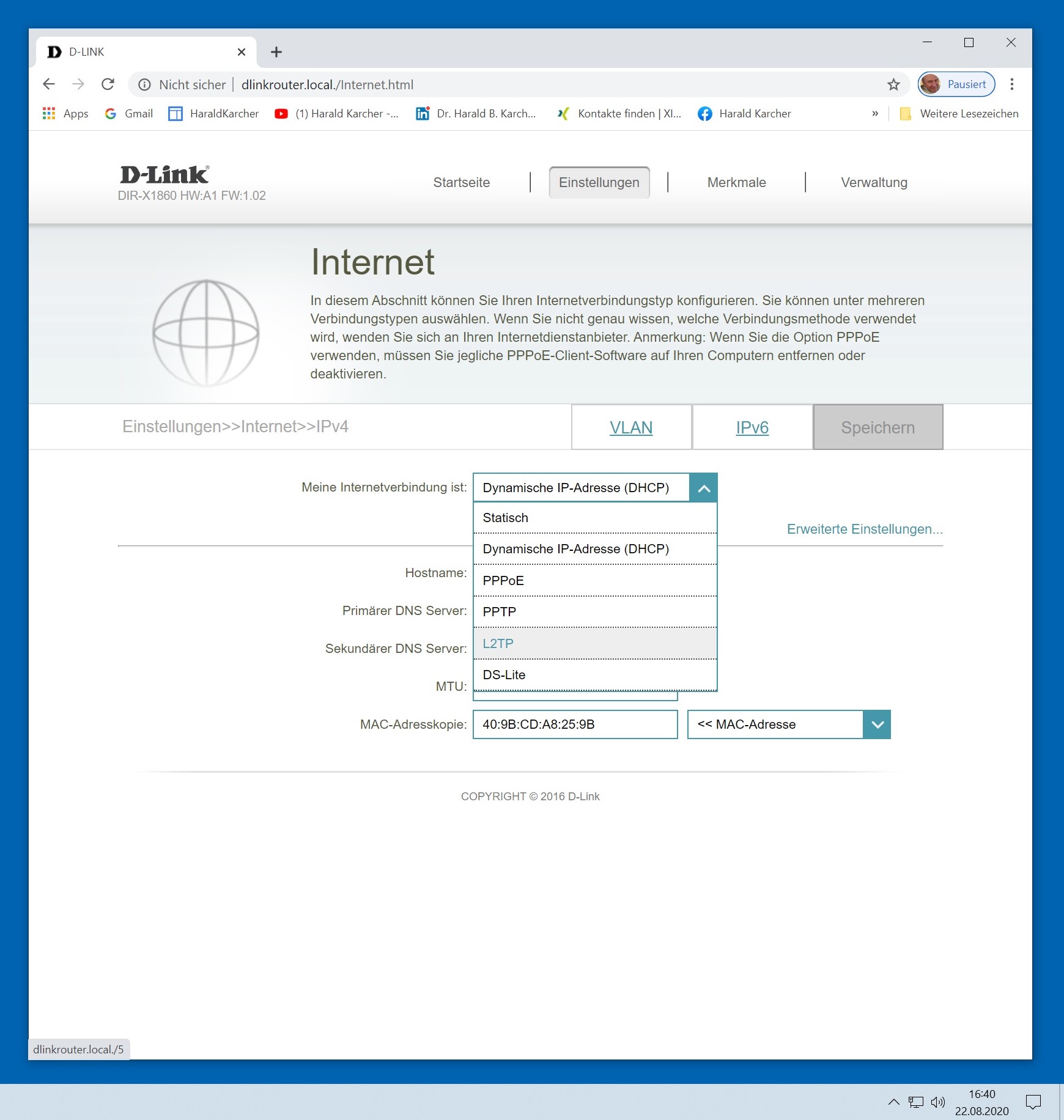The image size is (1064, 1120).
Task: Edit the MAC-Adresskopie field
Action: click(575, 724)
